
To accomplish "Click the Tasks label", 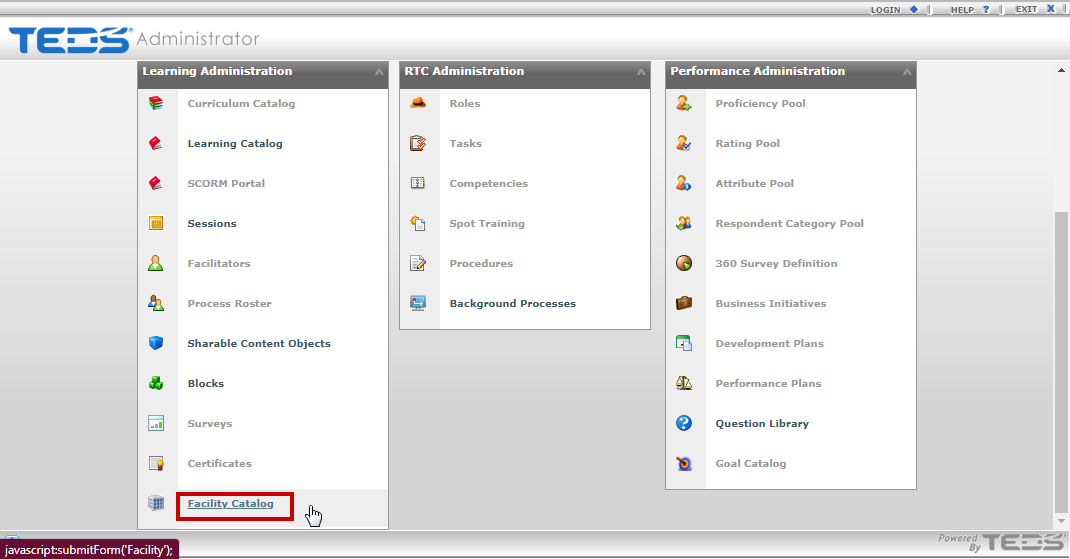I will click(465, 143).
